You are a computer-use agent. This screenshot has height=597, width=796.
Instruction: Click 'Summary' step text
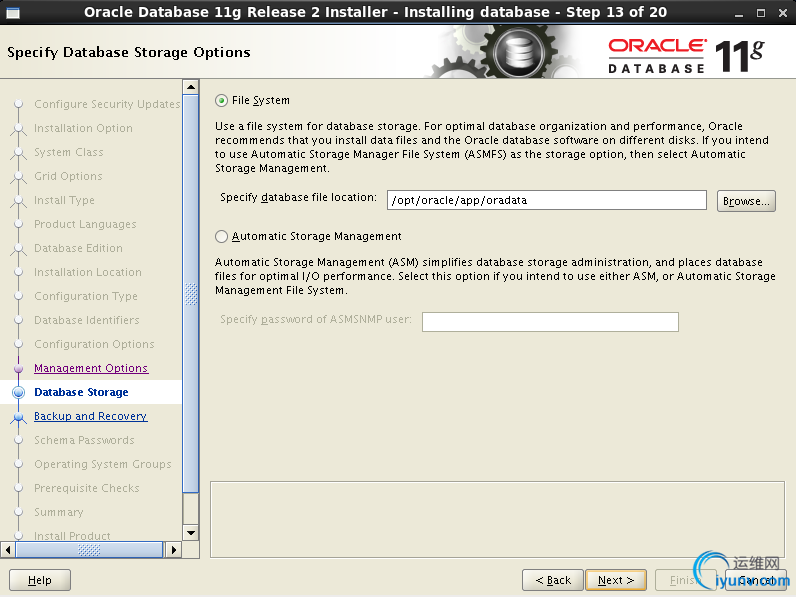coord(58,512)
